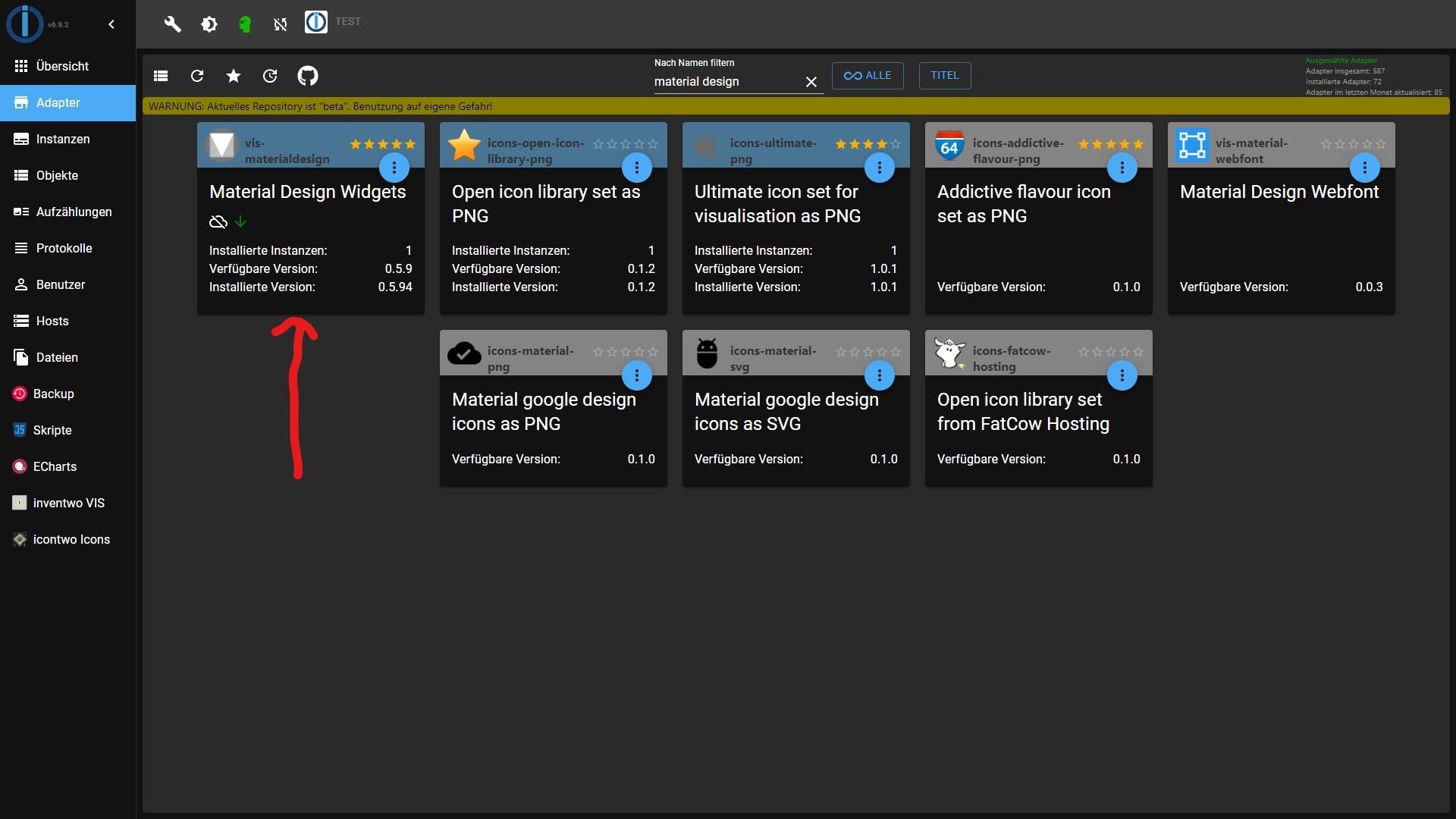Open options menu for vis-material-webfont card
The height and width of the screenshot is (819, 1456).
click(1365, 168)
